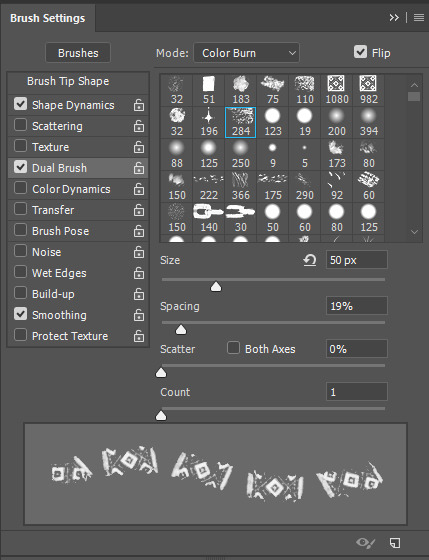Enable the Both Axes checkbox
This screenshot has height=560, width=429.
pos(233,348)
